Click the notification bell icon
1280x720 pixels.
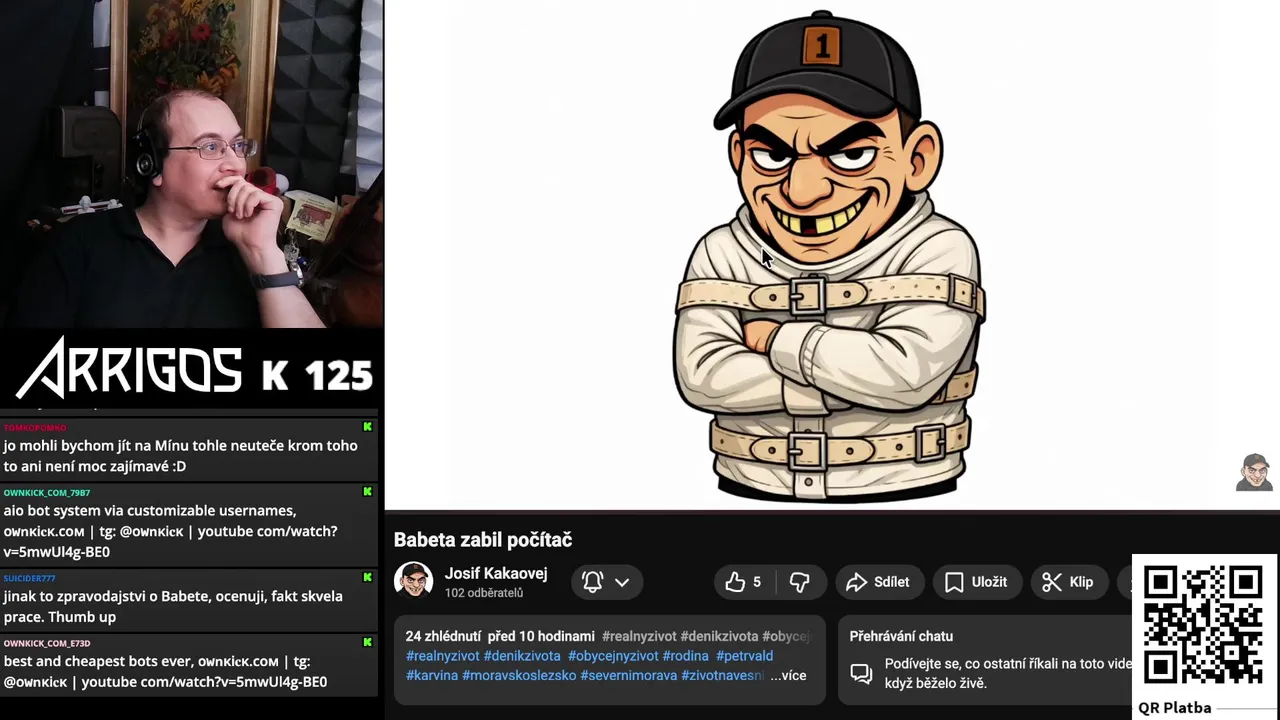click(x=592, y=582)
